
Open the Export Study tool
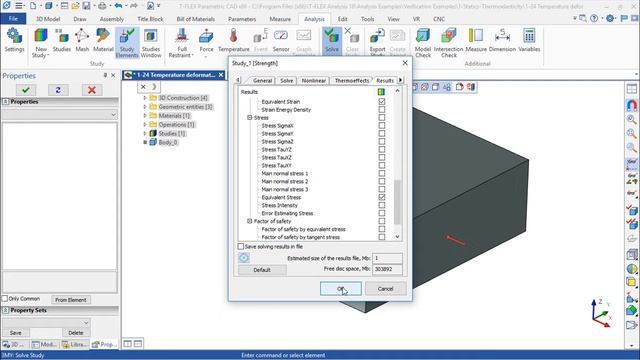coord(377,42)
